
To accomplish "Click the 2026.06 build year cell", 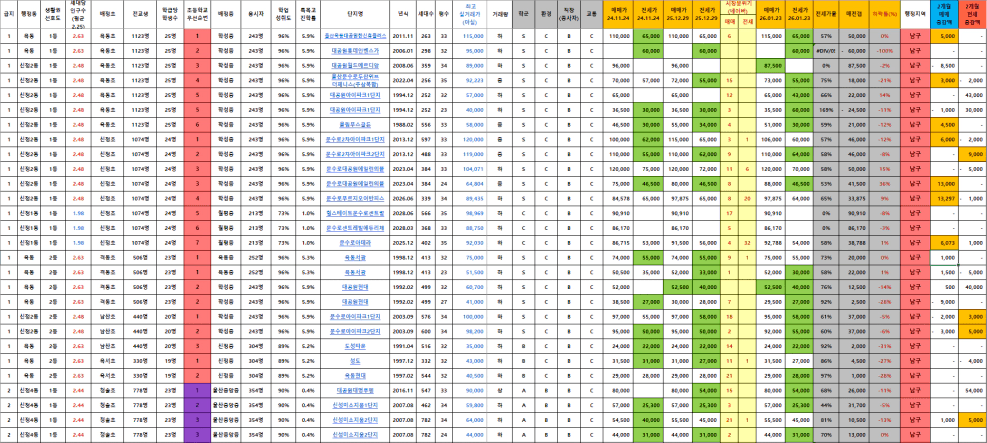I will (403, 198).
